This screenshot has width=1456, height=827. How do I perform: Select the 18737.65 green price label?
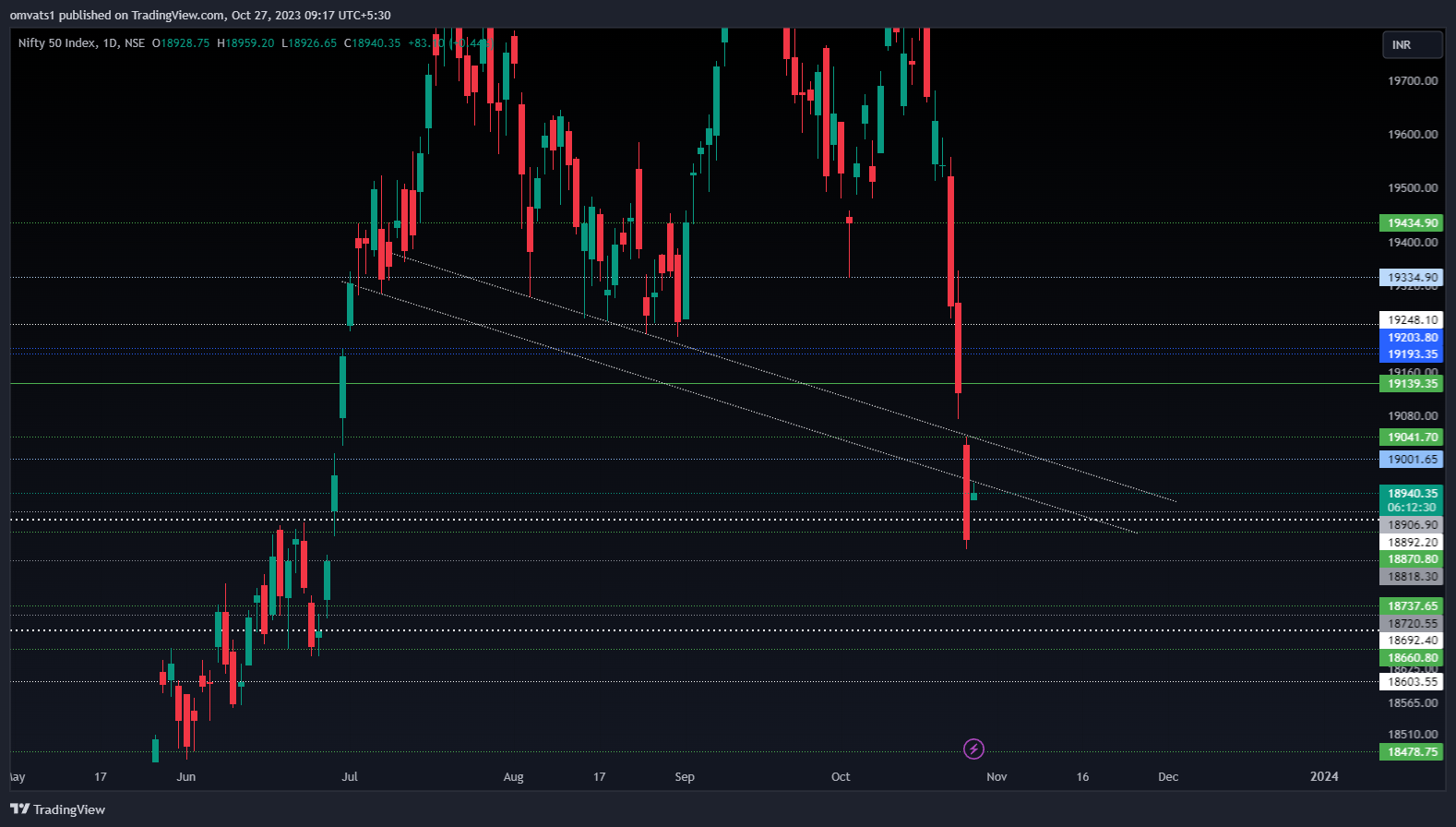pos(1412,605)
